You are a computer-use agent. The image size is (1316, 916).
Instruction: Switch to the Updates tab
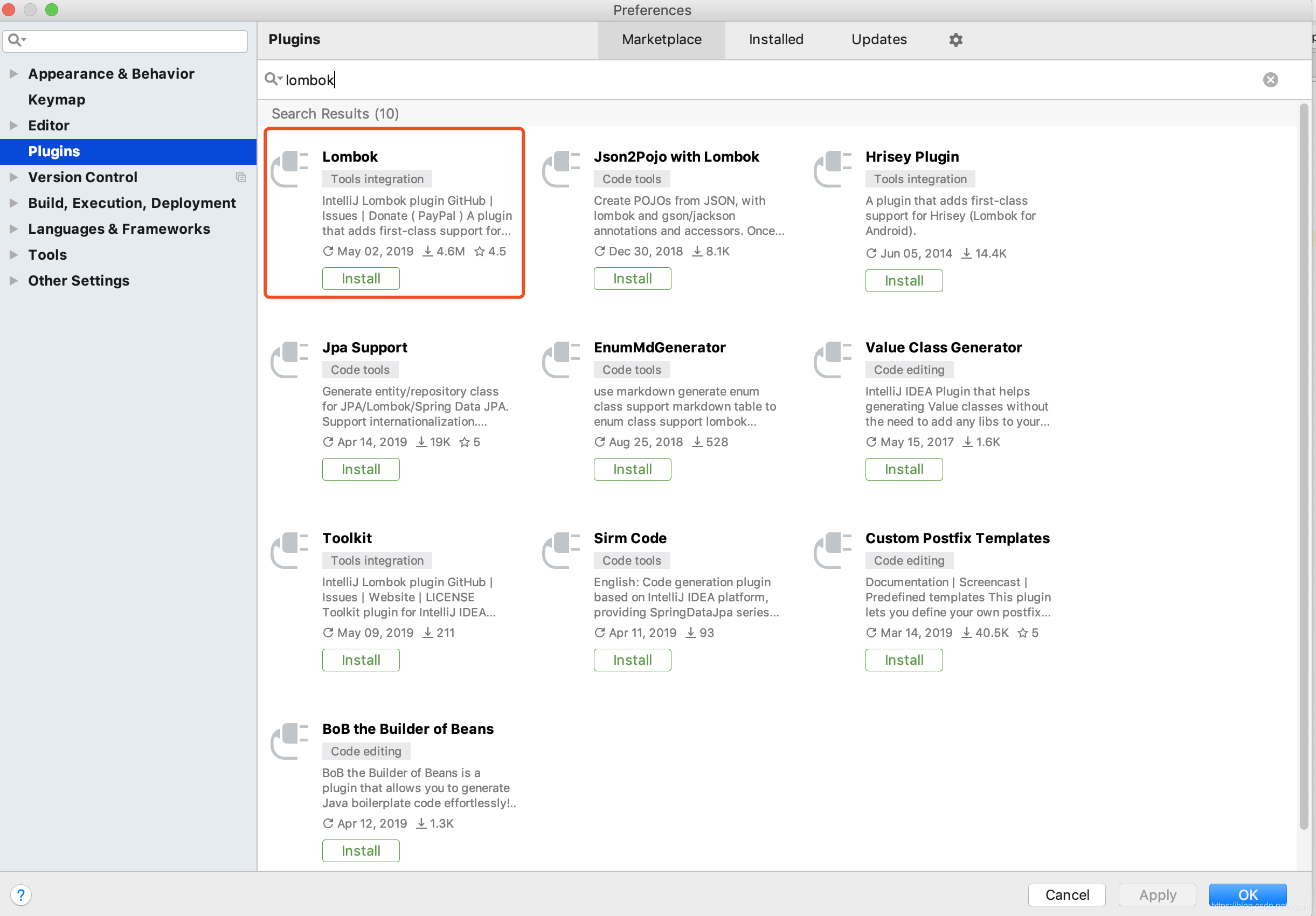point(879,39)
